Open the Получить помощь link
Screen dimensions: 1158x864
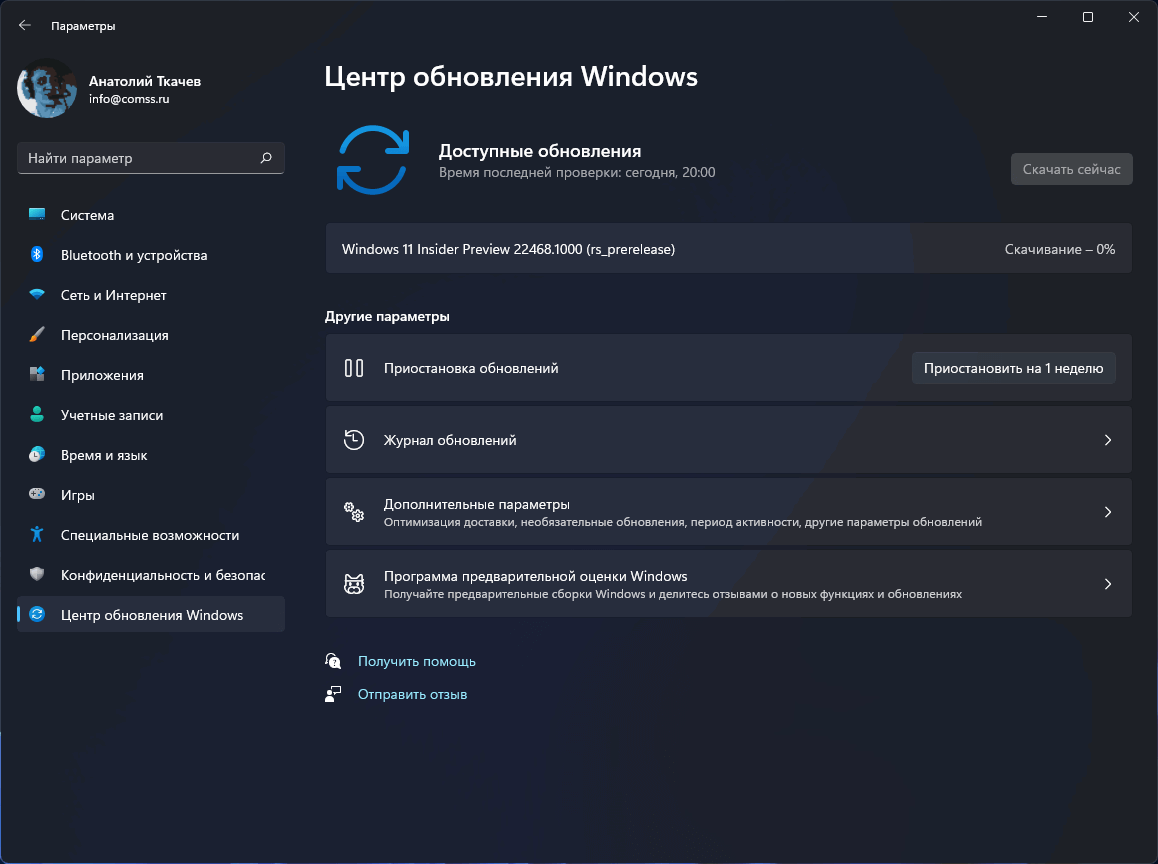point(417,661)
